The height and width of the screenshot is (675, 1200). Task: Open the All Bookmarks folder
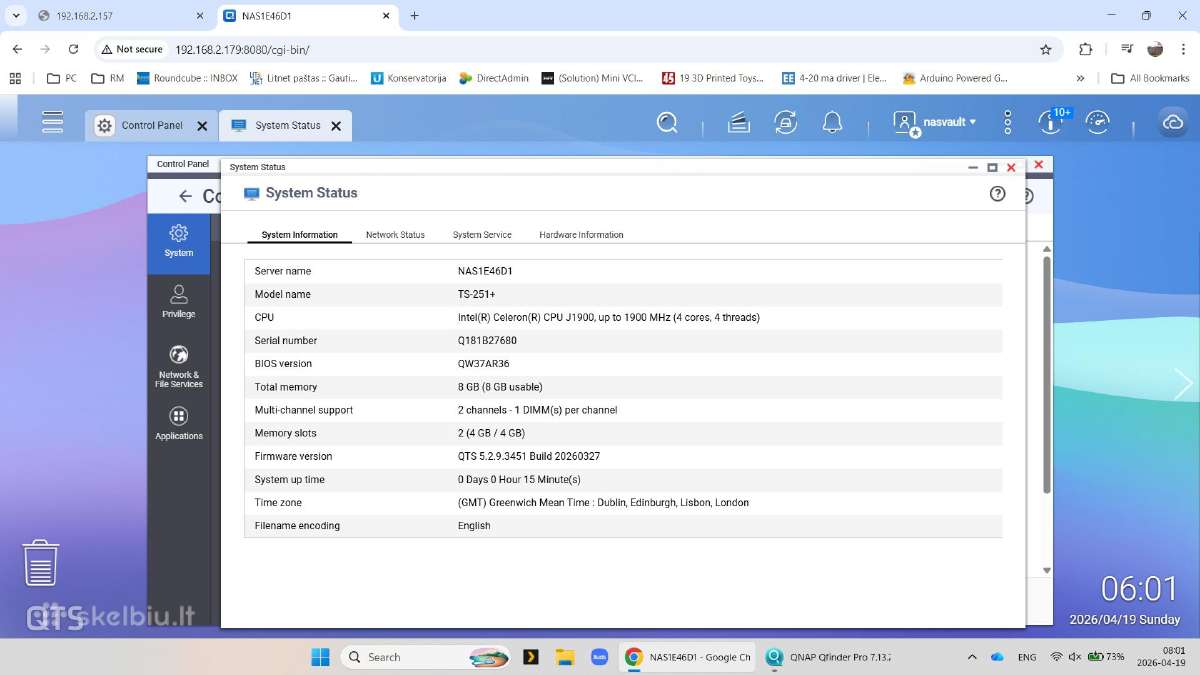[1150, 78]
